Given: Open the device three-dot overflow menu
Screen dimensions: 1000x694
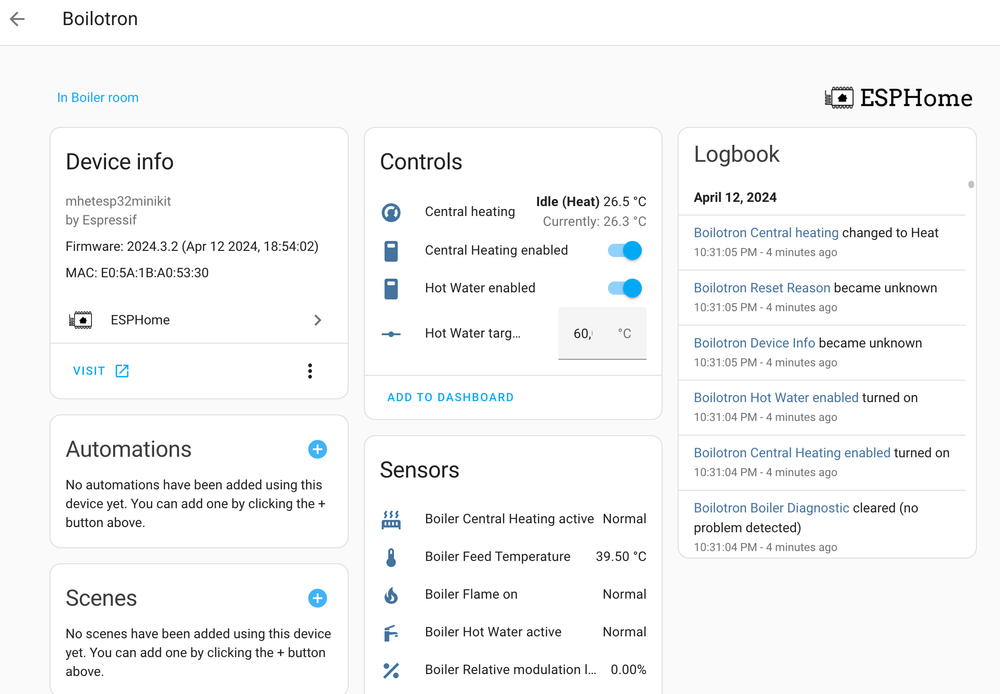Looking at the screenshot, I should tap(310, 371).
